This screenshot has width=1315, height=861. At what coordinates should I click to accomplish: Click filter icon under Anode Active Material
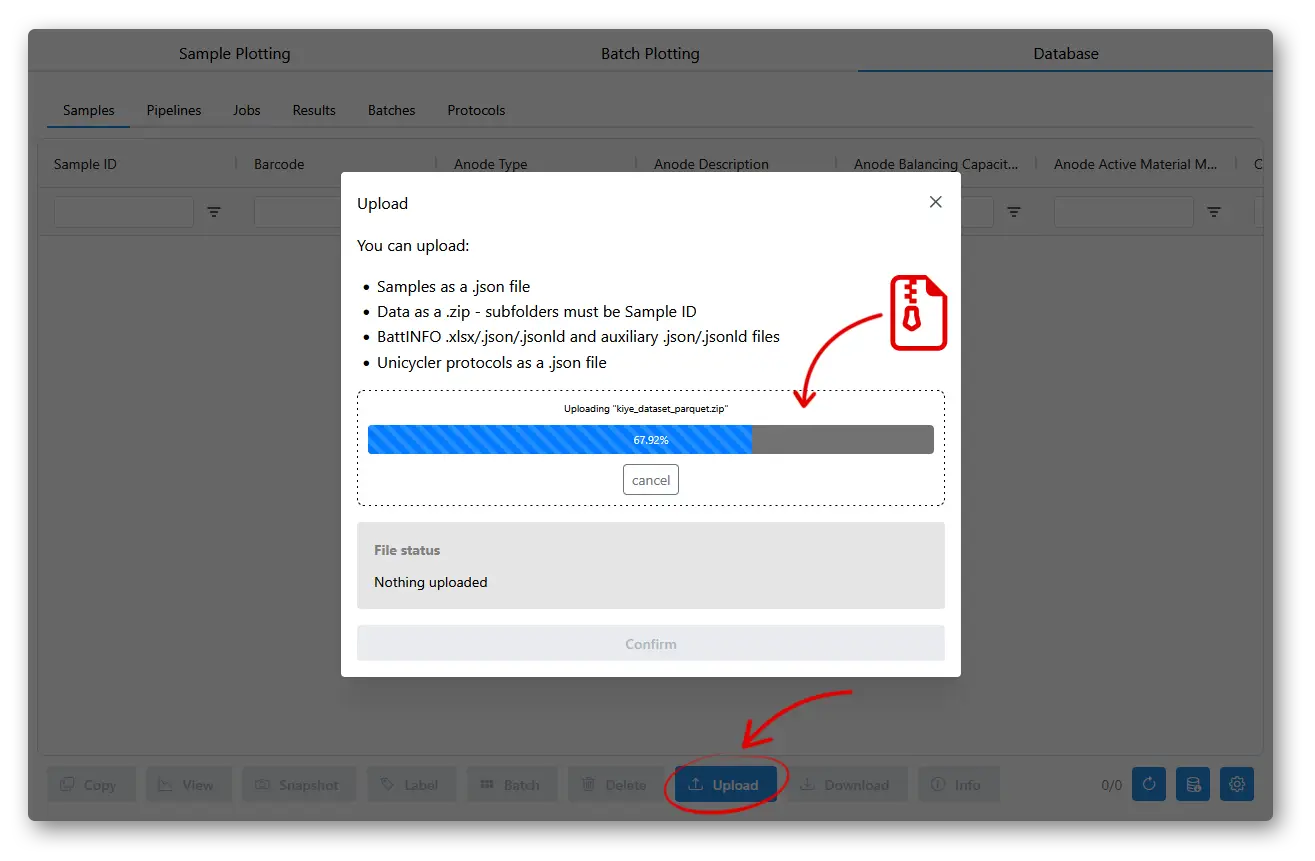[x=1214, y=212]
